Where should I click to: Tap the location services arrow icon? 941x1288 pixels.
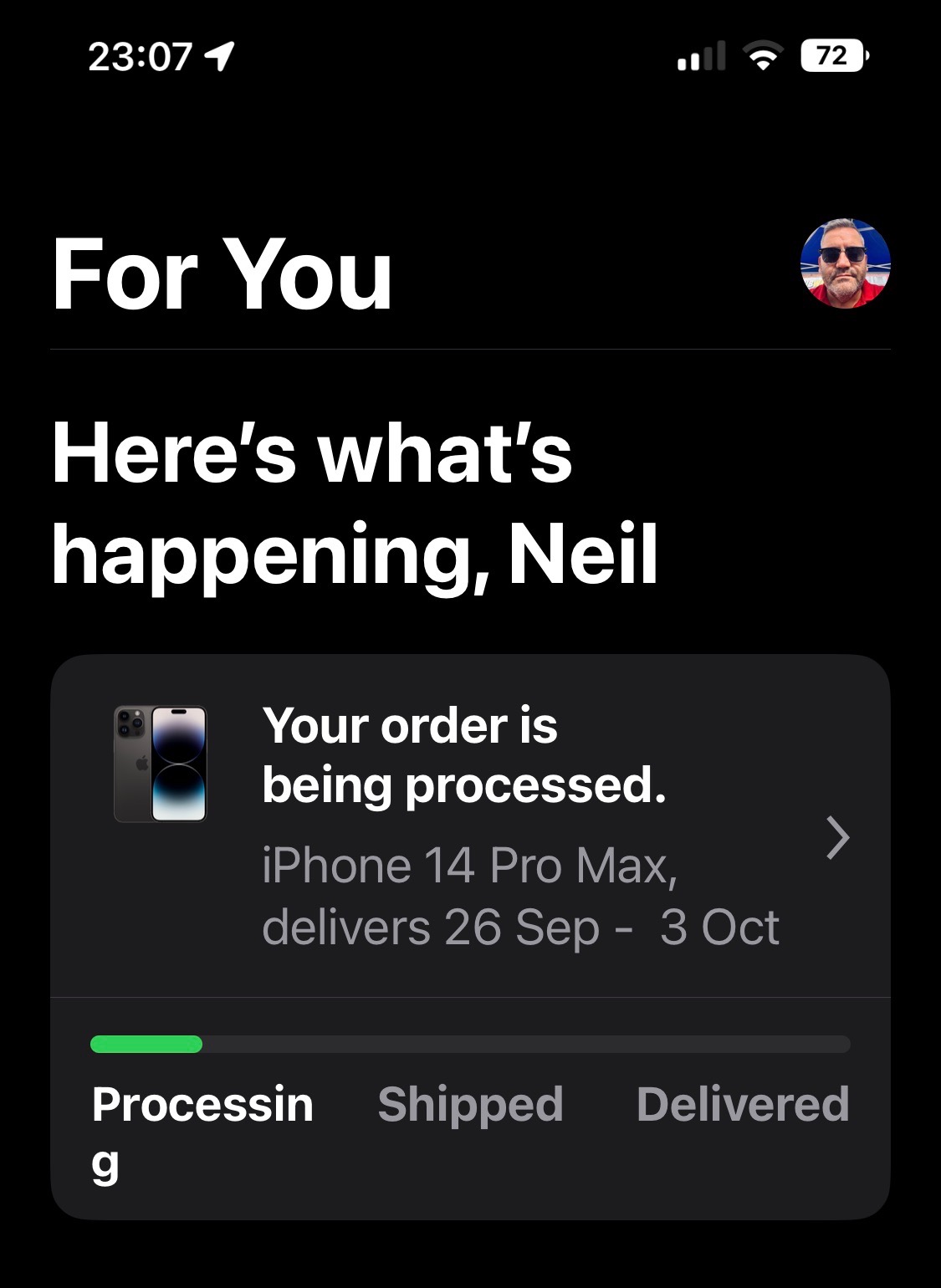click(219, 56)
